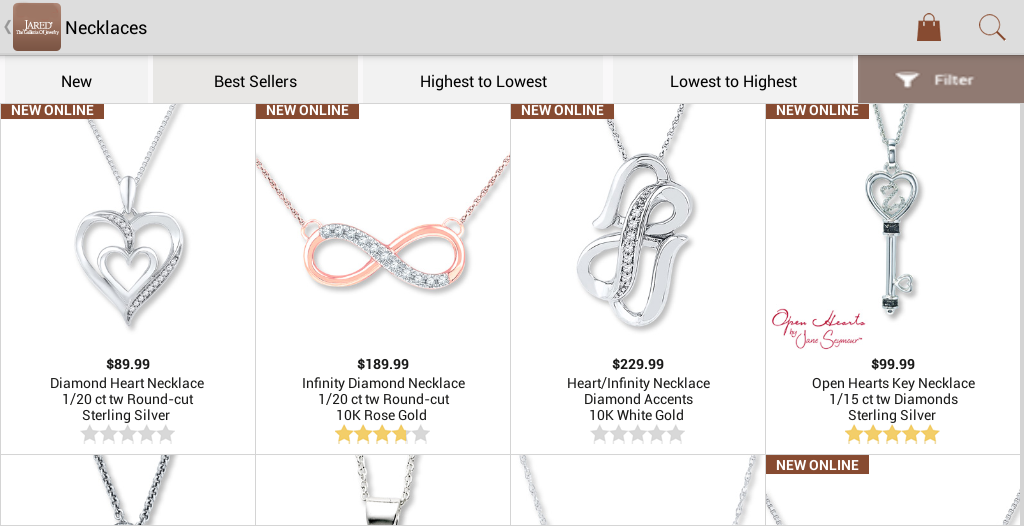This screenshot has height=526, width=1024.
Task: Sort by the New tab
Action: (x=76, y=82)
